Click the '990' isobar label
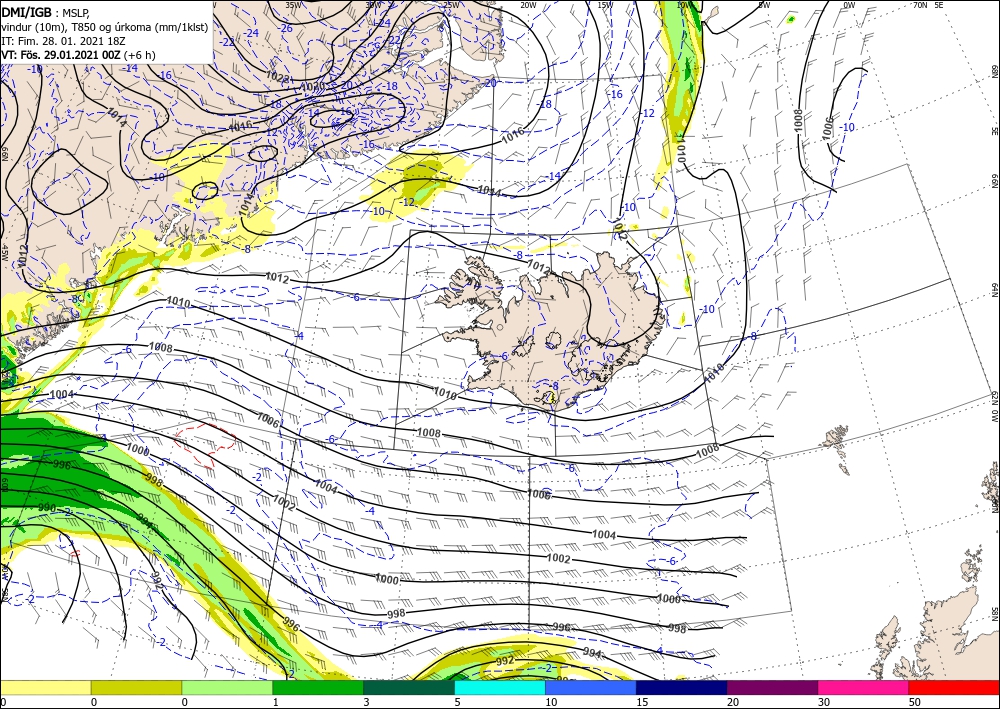This screenshot has width=1000, height=709. [x=47, y=508]
